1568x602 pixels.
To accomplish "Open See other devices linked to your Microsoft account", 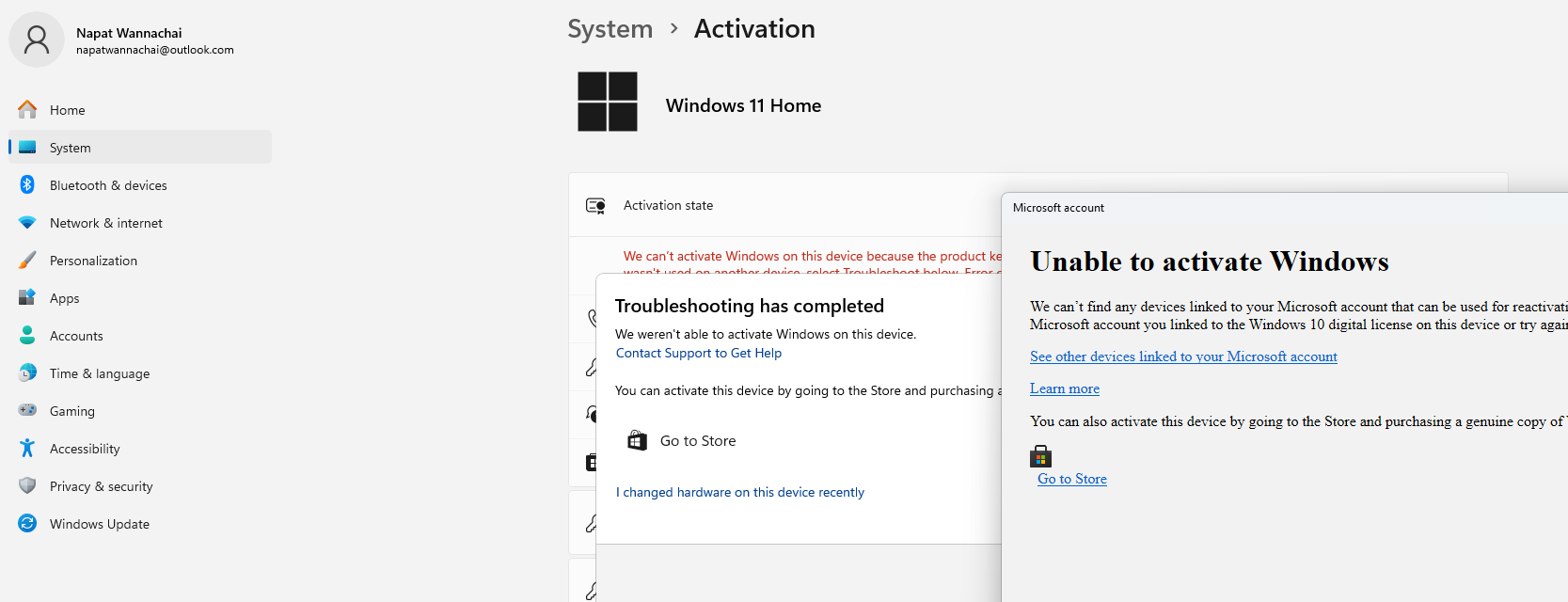I will [1183, 356].
